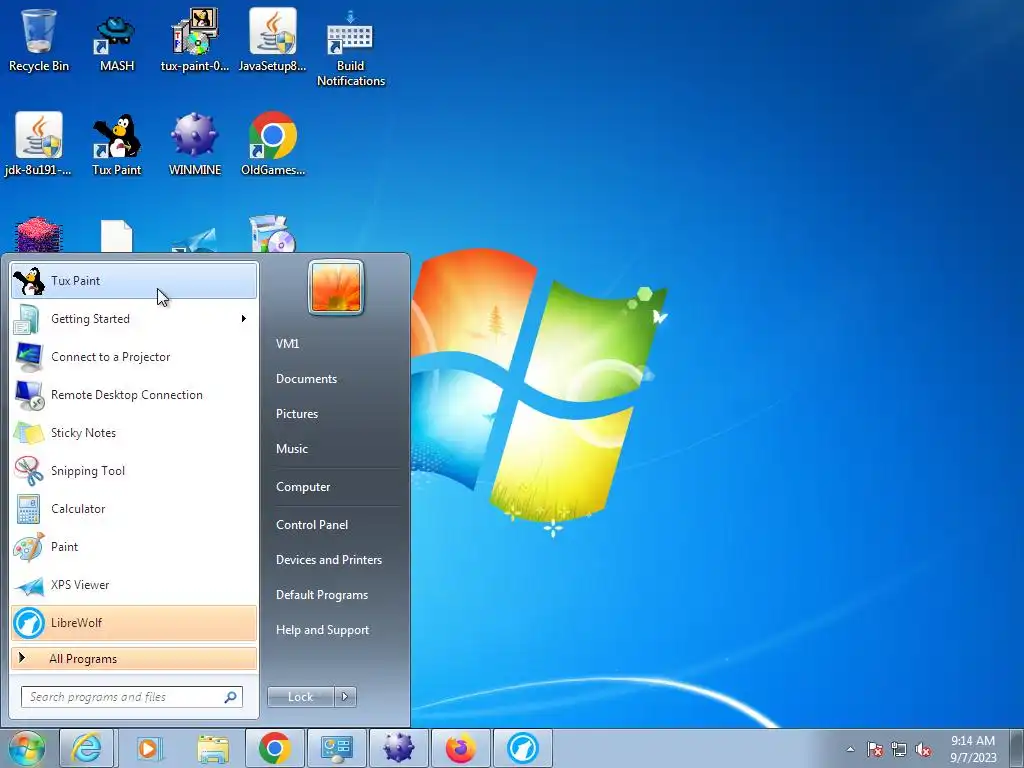Launch the Snipping Tool

pyautogui.click(x=134, y=470)
